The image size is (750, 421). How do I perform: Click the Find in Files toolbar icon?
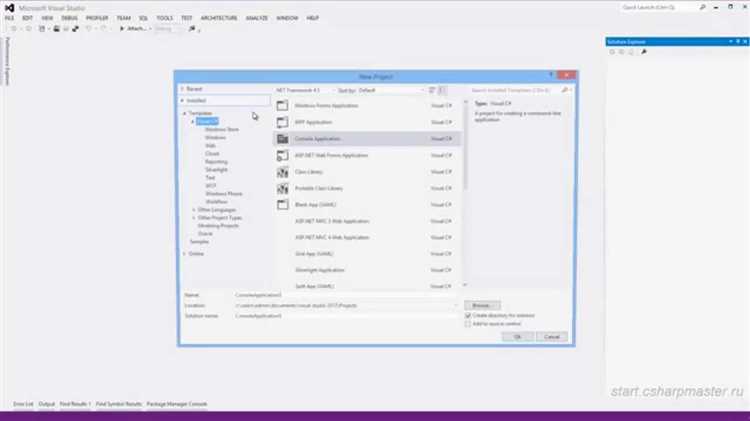click(192, 29)
